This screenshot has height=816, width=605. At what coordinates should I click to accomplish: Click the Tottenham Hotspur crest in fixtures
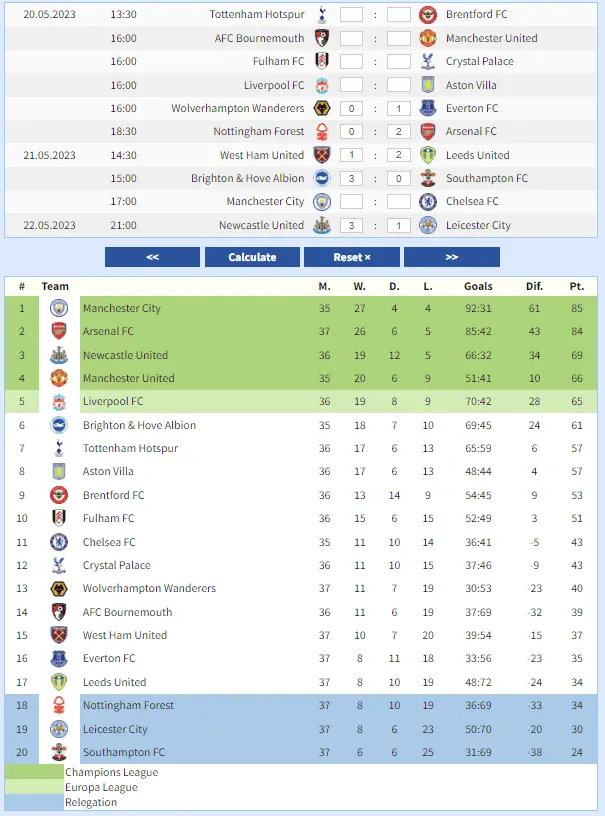pyautogui.click(x=322, y=15)
